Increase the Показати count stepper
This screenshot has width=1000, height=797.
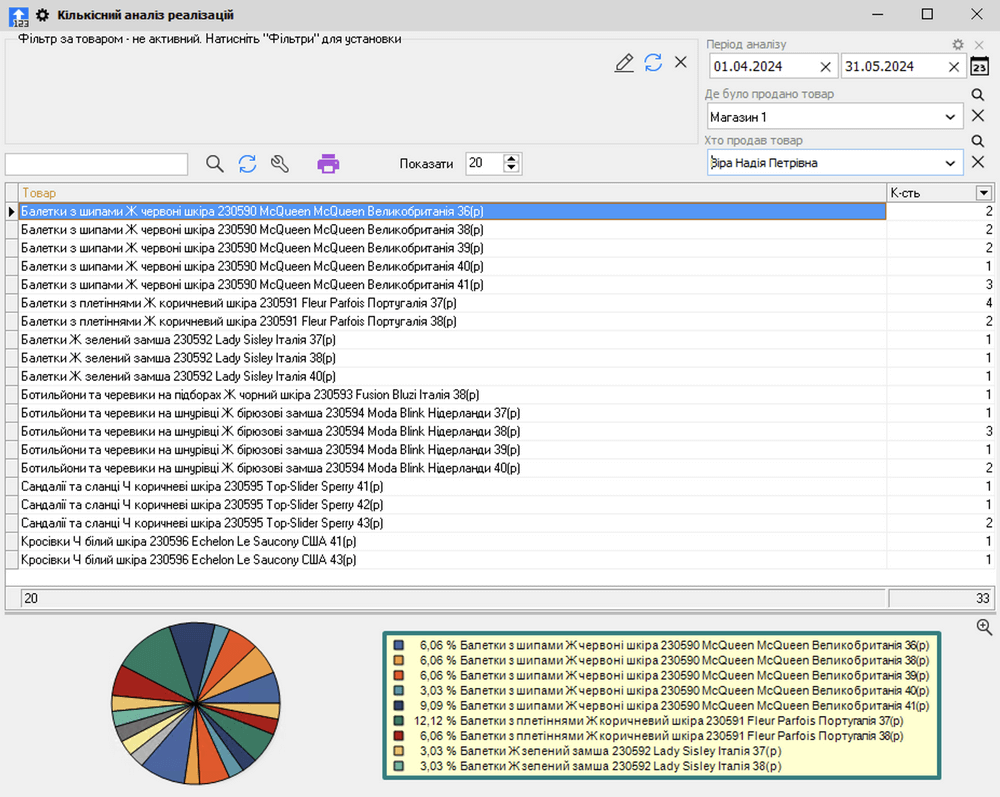pyautogui.click(x=511, y=158)
